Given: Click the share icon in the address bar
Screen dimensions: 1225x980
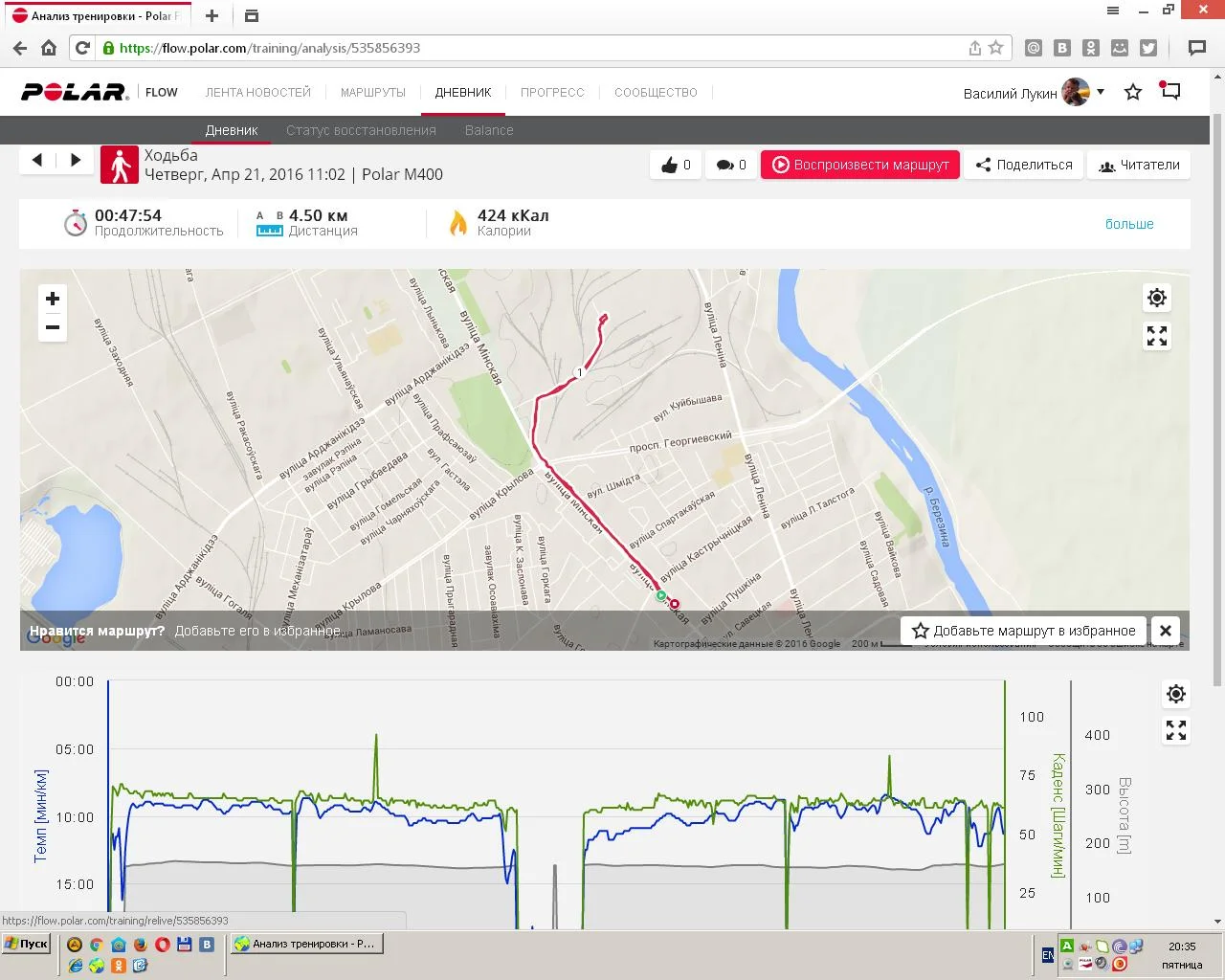Looking at the screenshot, I should click(975, 48).
